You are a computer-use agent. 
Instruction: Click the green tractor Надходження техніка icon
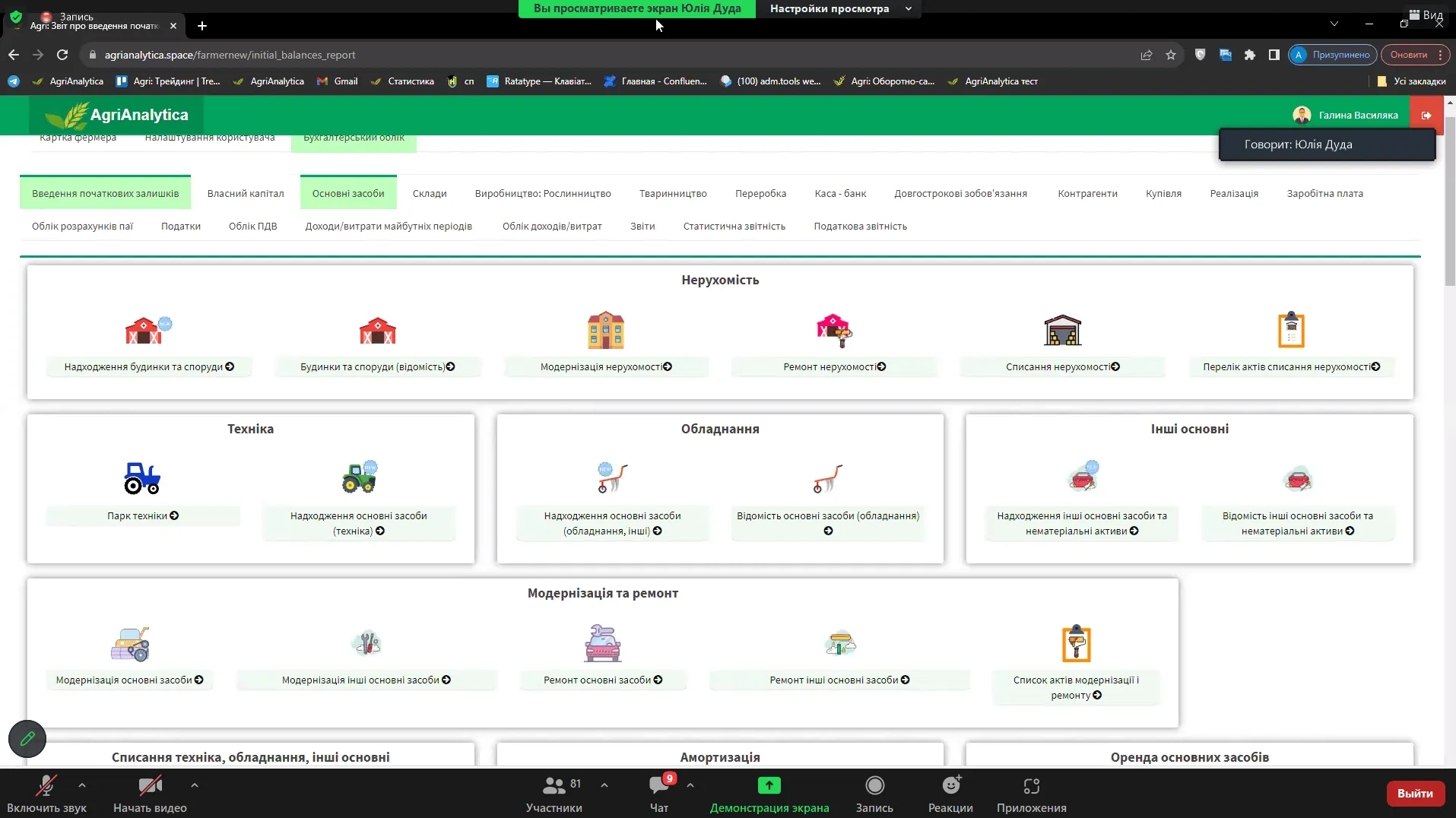(359, 478)
